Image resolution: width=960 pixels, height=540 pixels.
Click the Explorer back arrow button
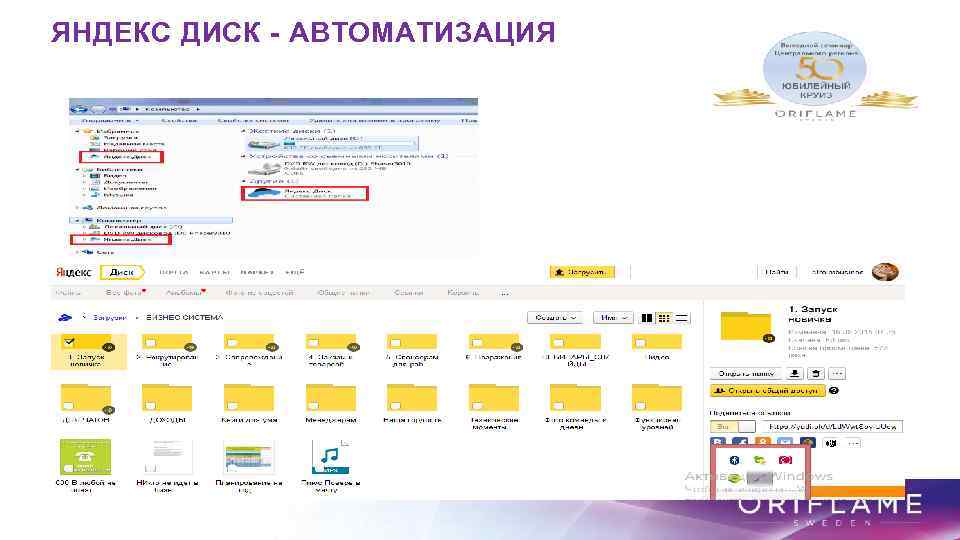point(78,109)
